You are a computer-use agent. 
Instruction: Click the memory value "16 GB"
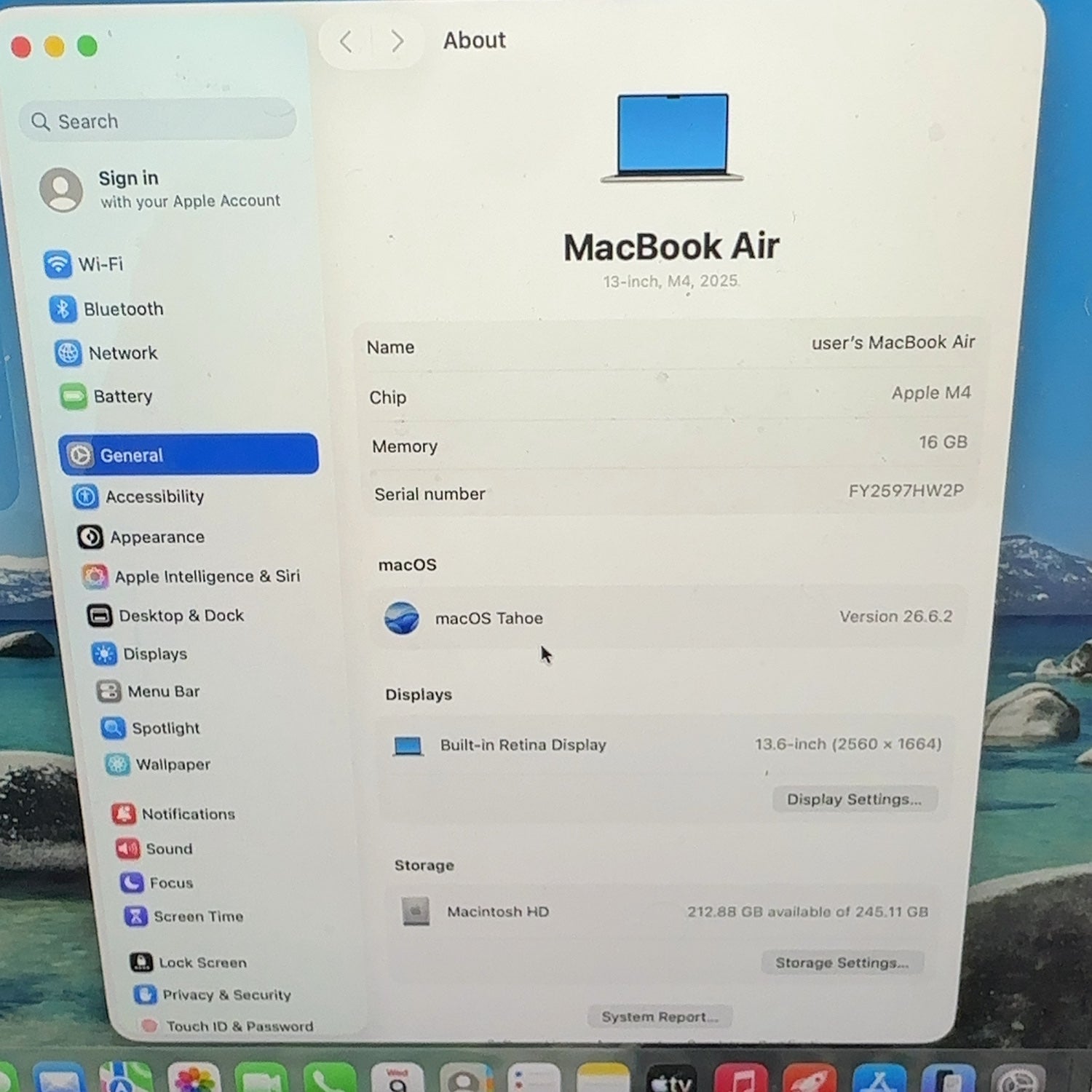tap(943, 442)
